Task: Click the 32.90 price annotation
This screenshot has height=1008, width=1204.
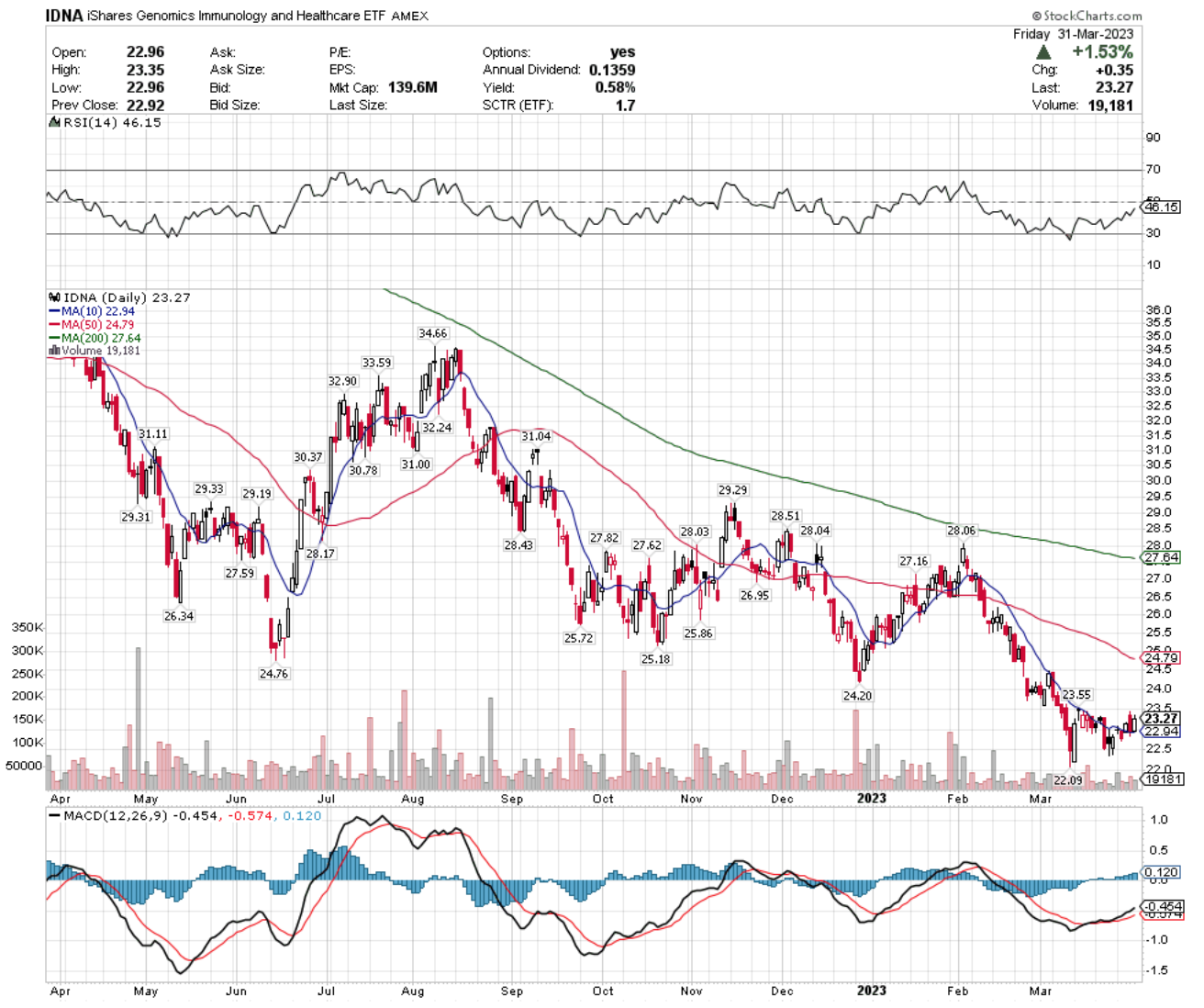Action: (342, 381)
